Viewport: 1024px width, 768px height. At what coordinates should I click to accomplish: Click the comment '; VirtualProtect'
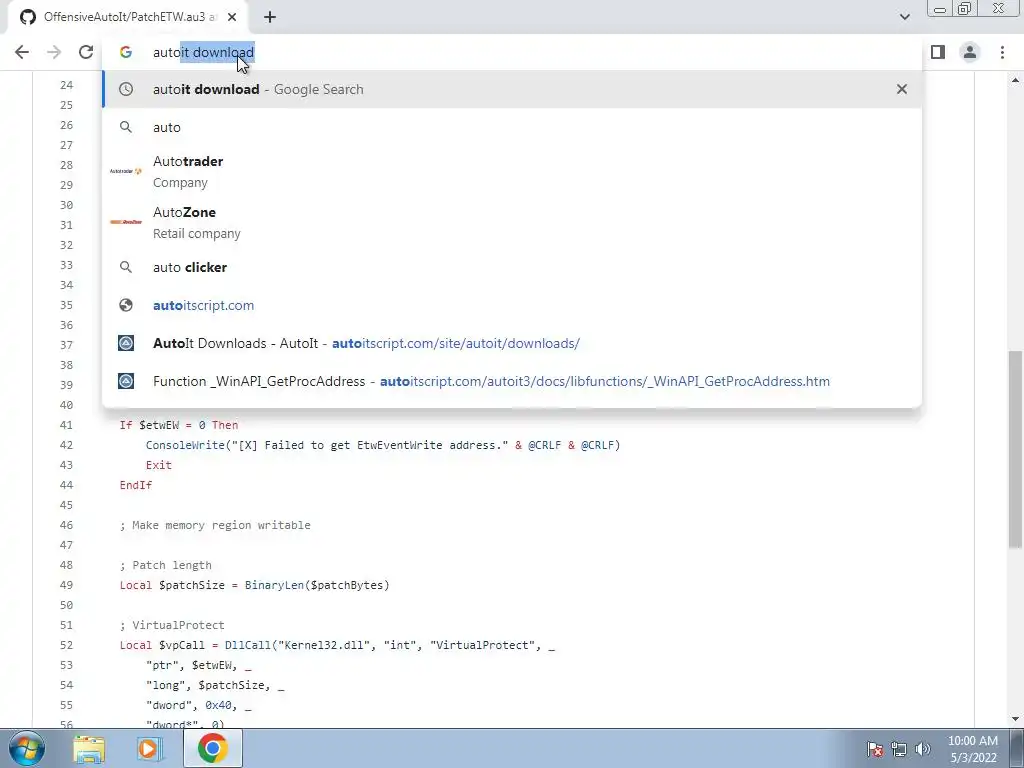[172, 625]
